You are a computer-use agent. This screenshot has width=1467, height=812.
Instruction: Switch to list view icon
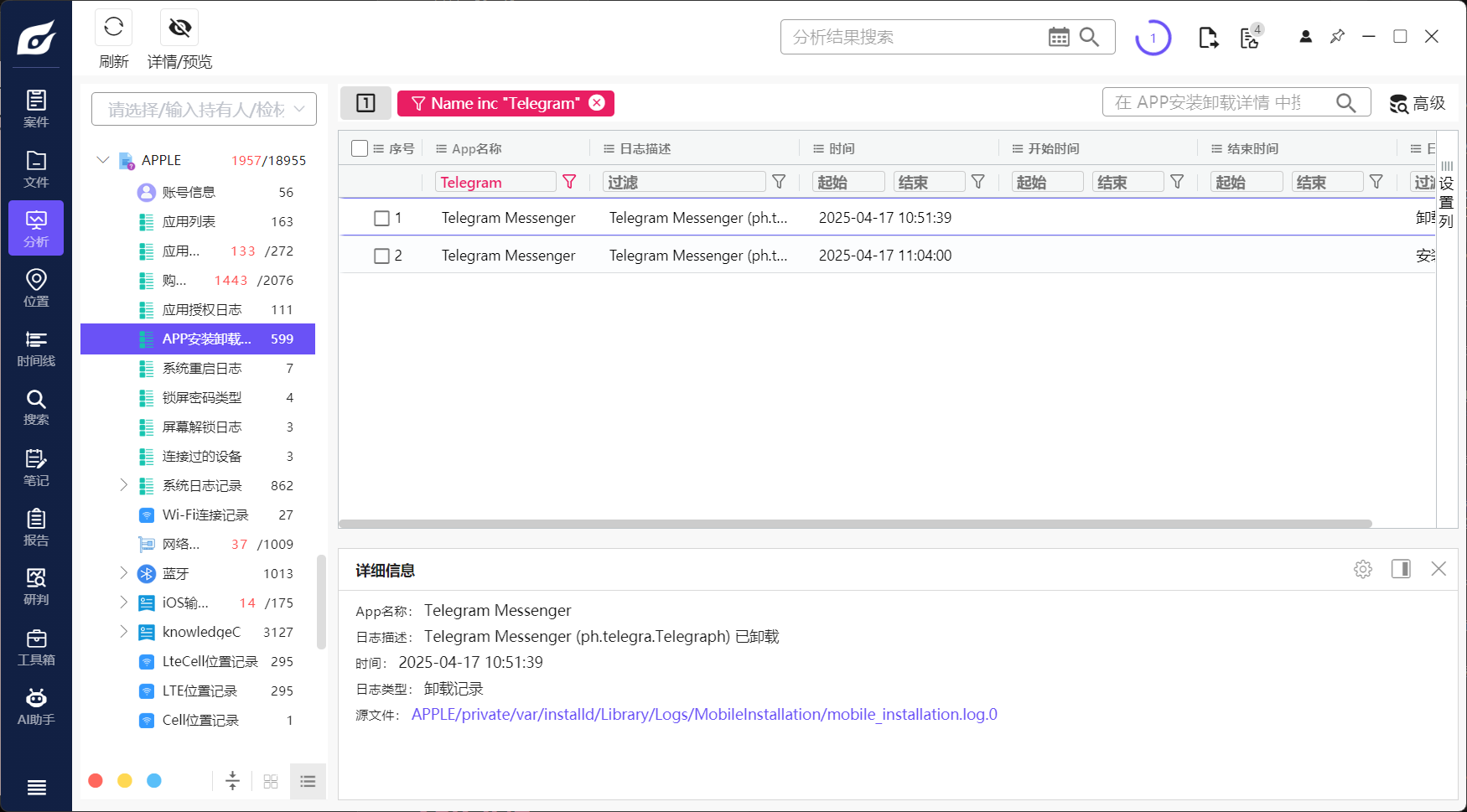(308, 781)
